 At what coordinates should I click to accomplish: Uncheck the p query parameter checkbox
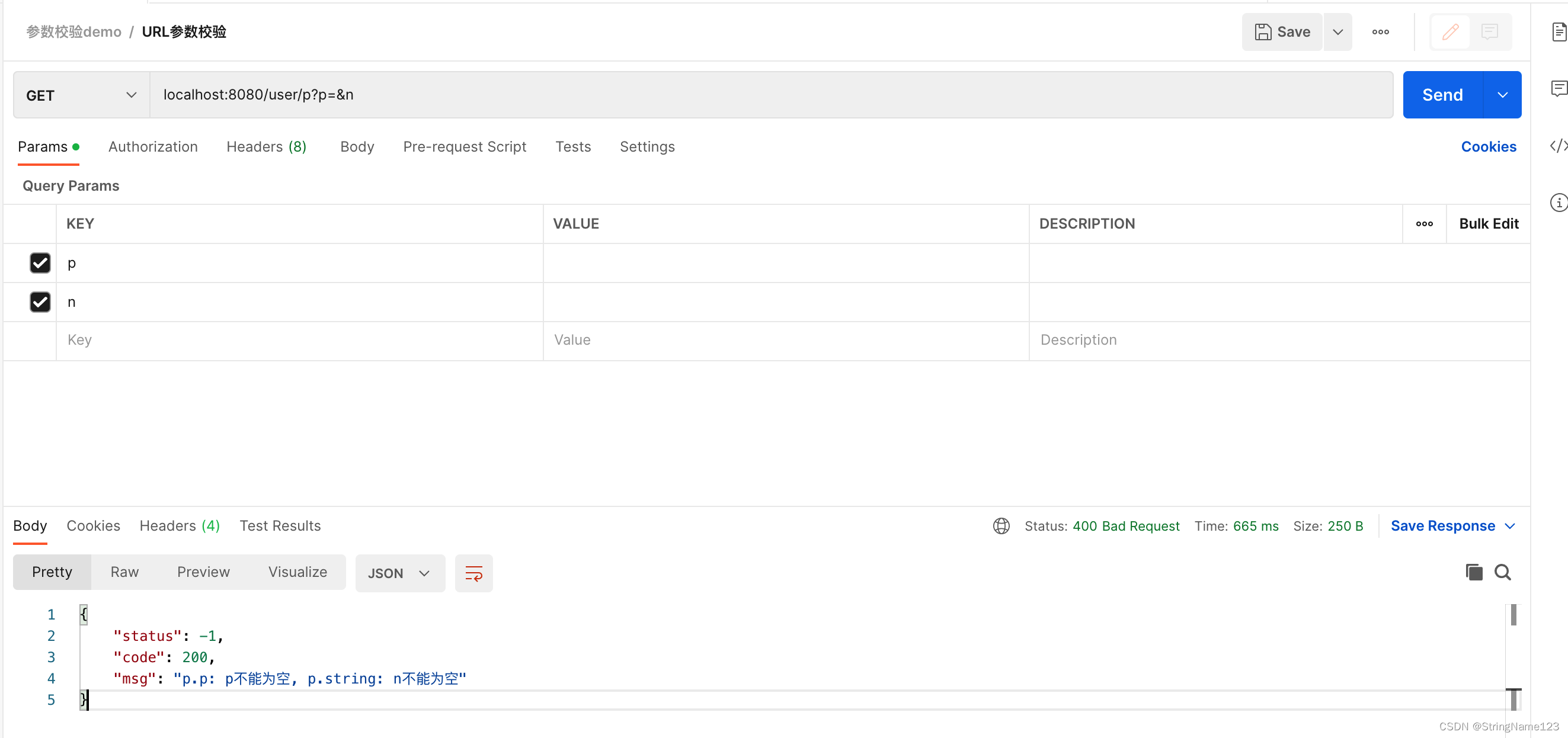[40, 263]
